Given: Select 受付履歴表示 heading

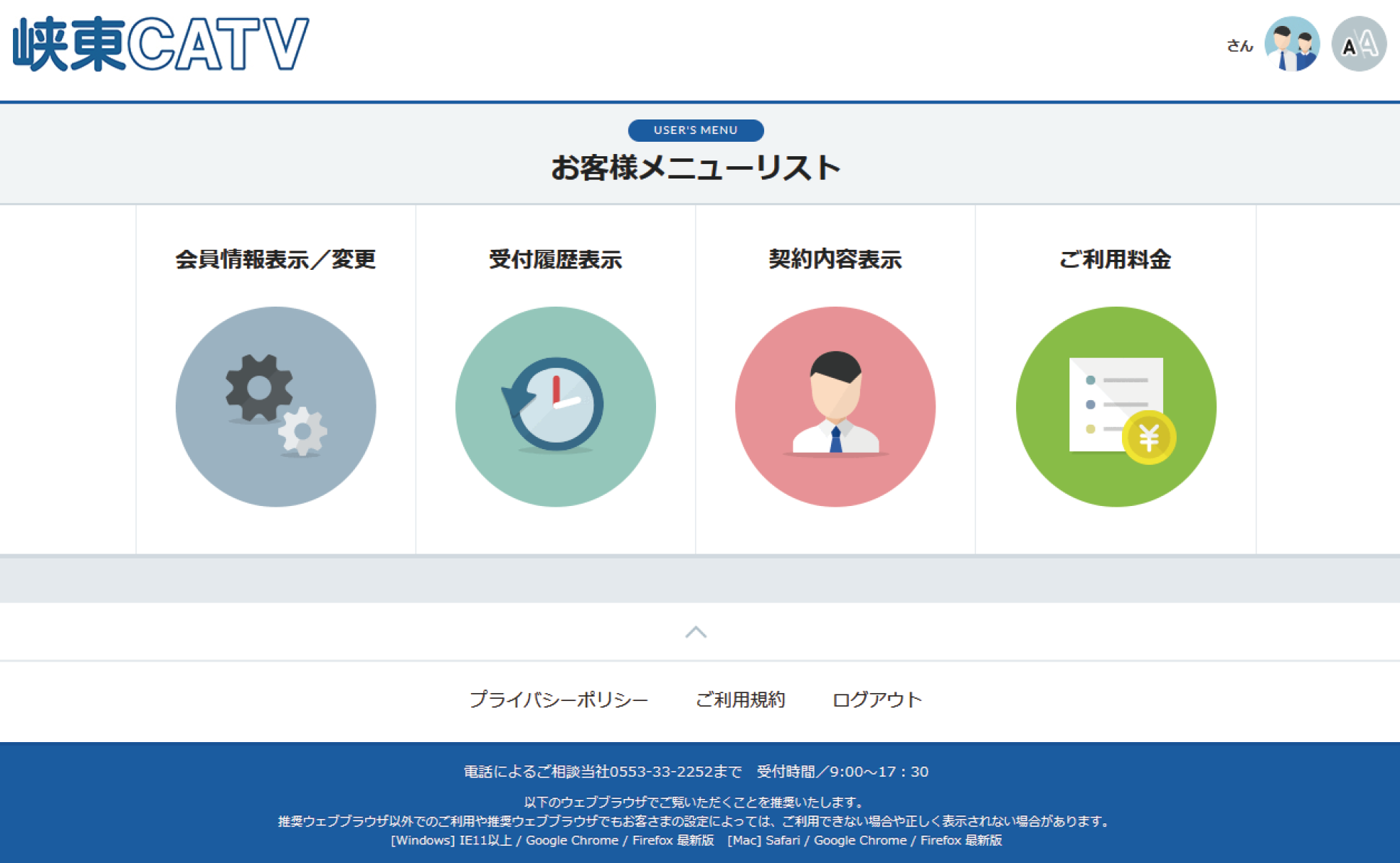Looking at the screenshot, I should 555,259.
